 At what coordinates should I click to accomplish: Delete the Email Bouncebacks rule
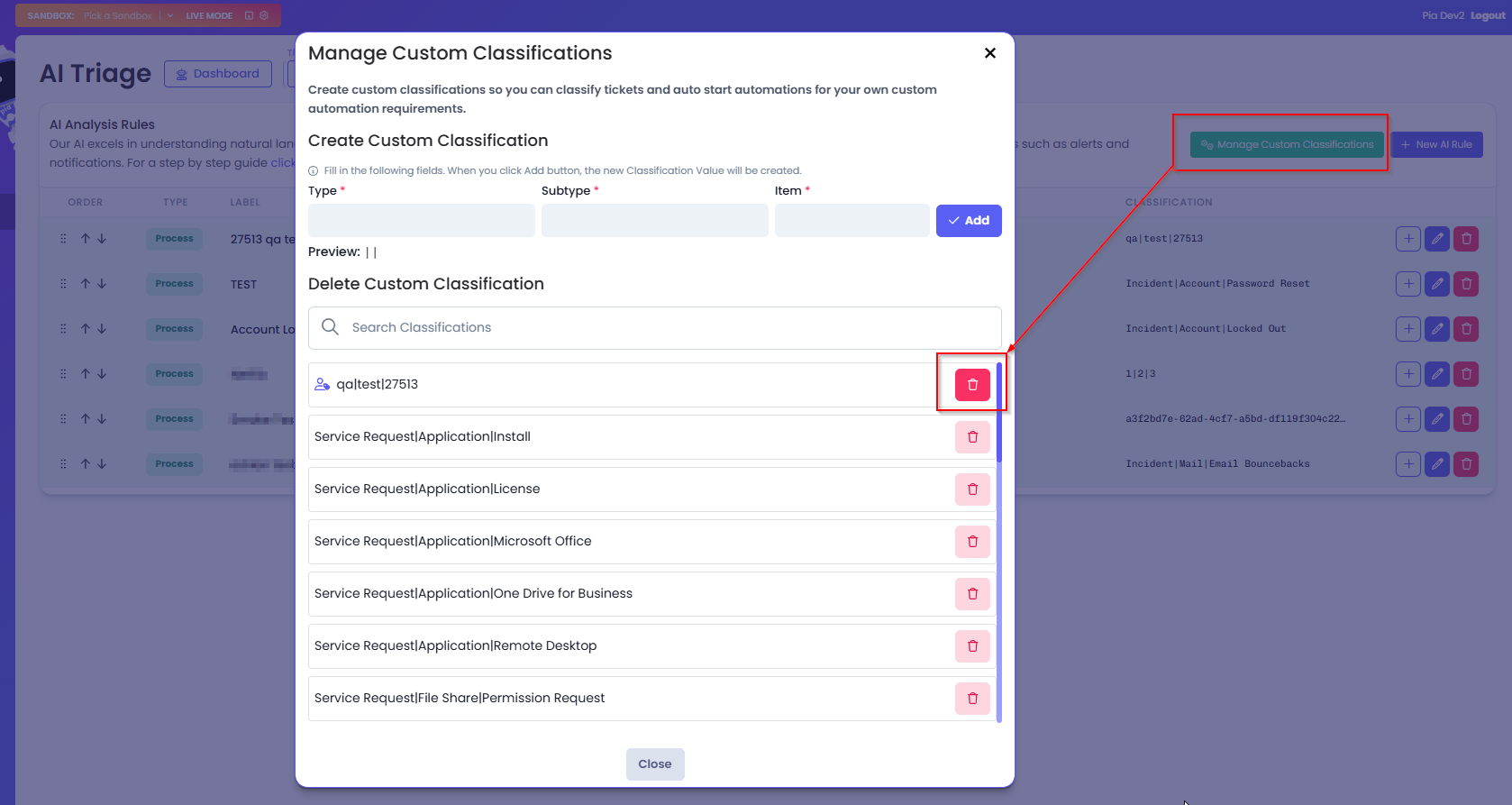1466,464
